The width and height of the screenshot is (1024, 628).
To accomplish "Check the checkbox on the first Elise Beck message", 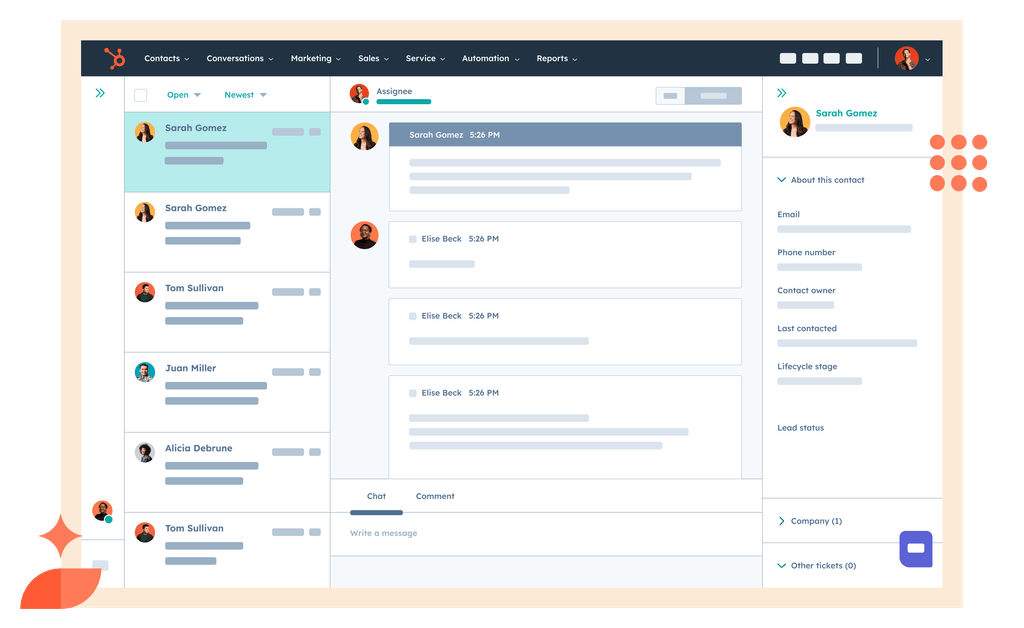I will [x=412, y=238].
